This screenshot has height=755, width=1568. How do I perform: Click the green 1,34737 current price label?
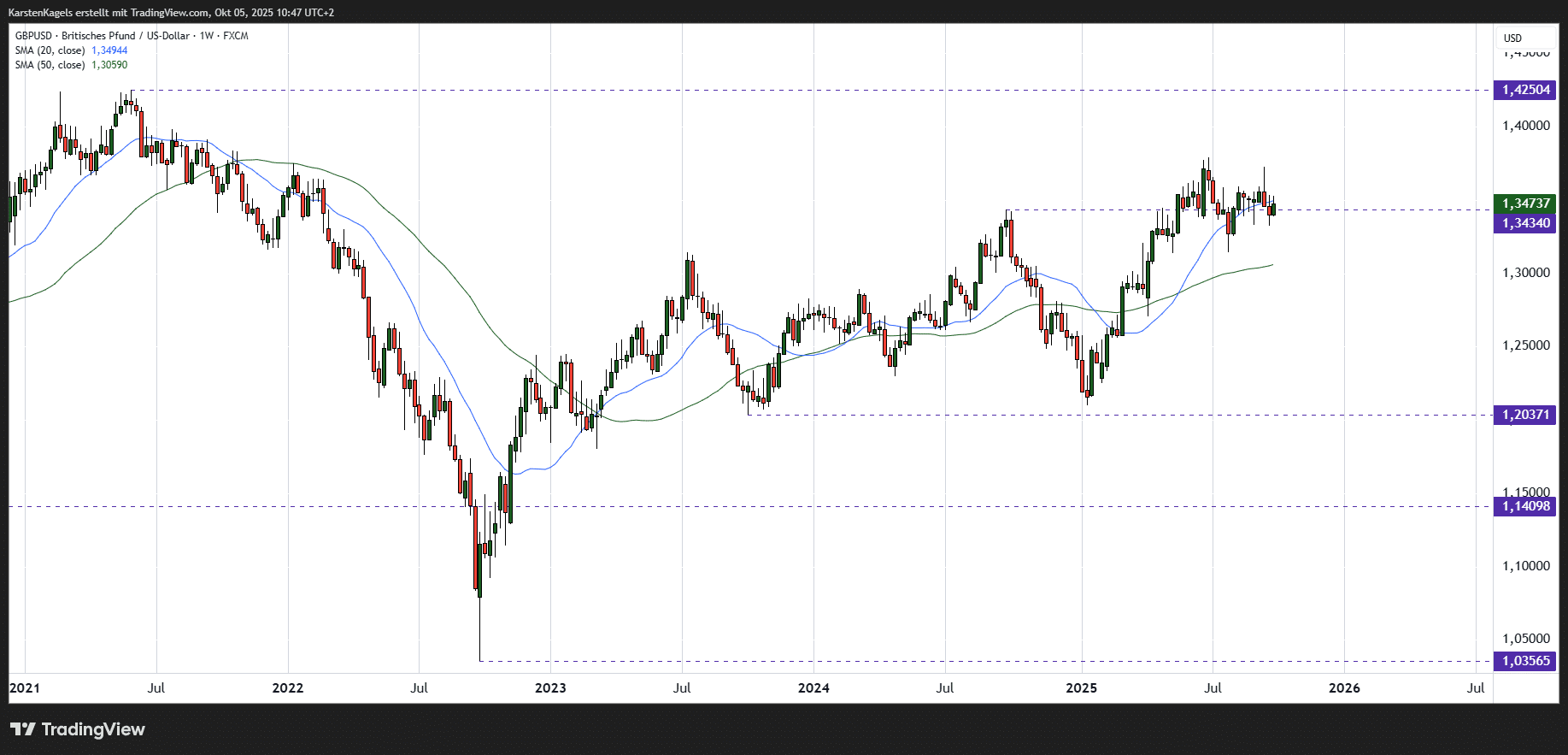pos(1525,203)
